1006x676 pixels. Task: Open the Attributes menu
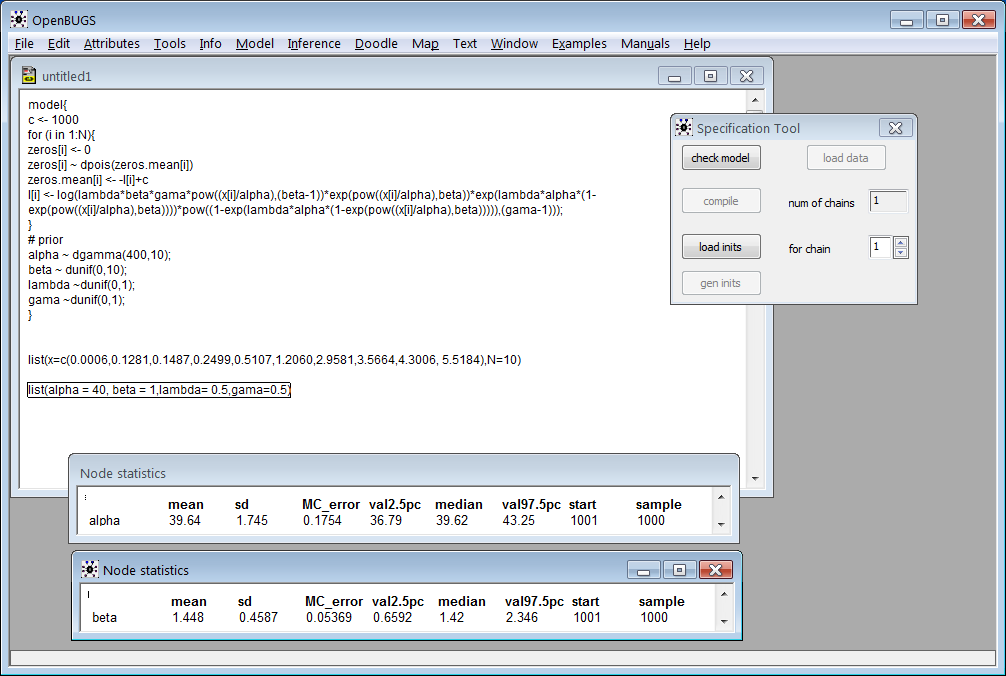pyautogui.click(x=112, y=44)
